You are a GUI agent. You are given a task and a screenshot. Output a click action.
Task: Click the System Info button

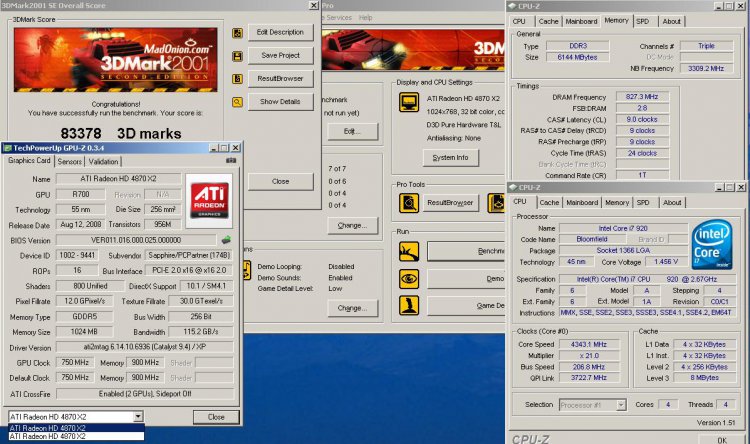coord(451,157)
